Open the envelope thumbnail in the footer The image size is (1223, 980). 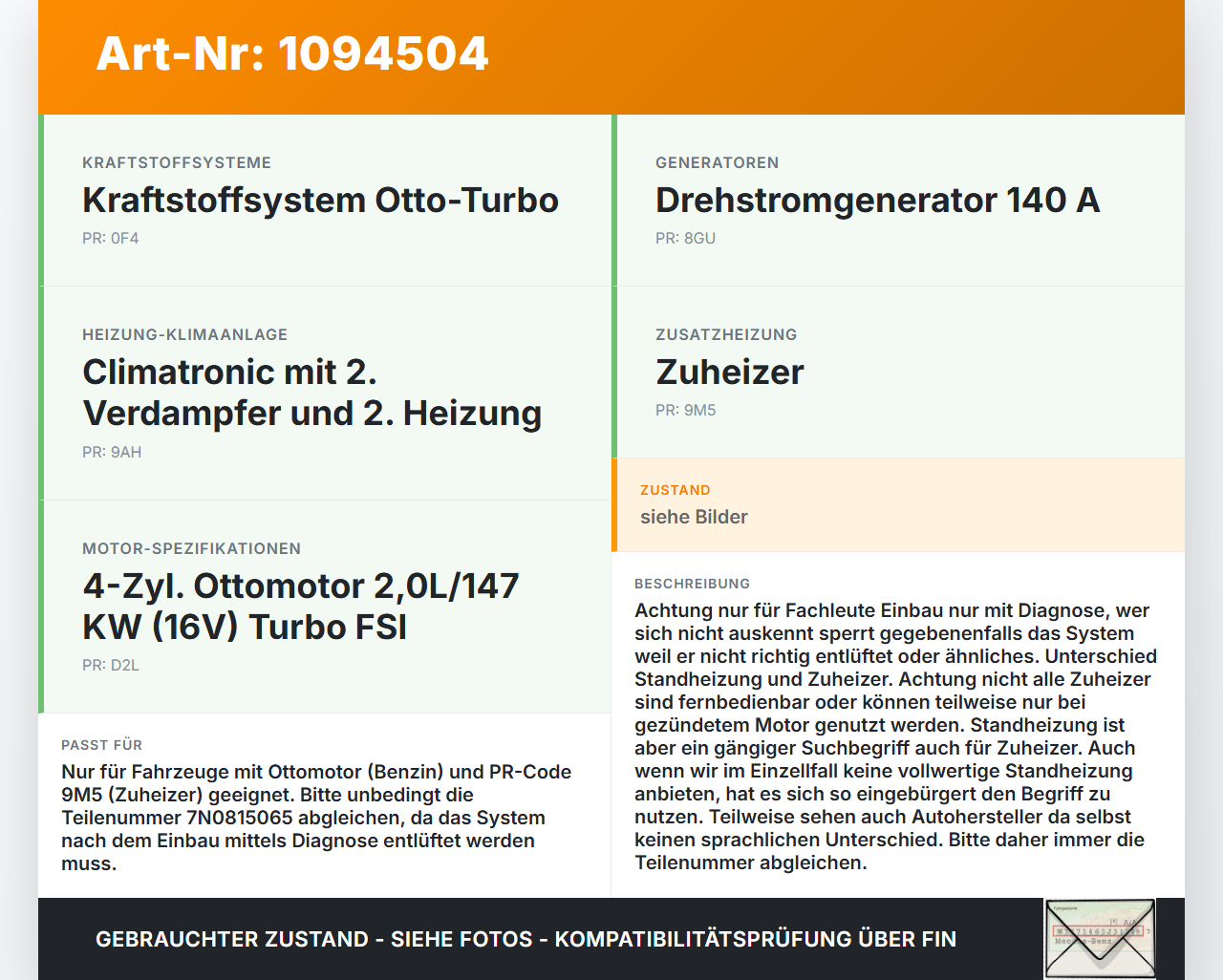[x=1101, y=939]
